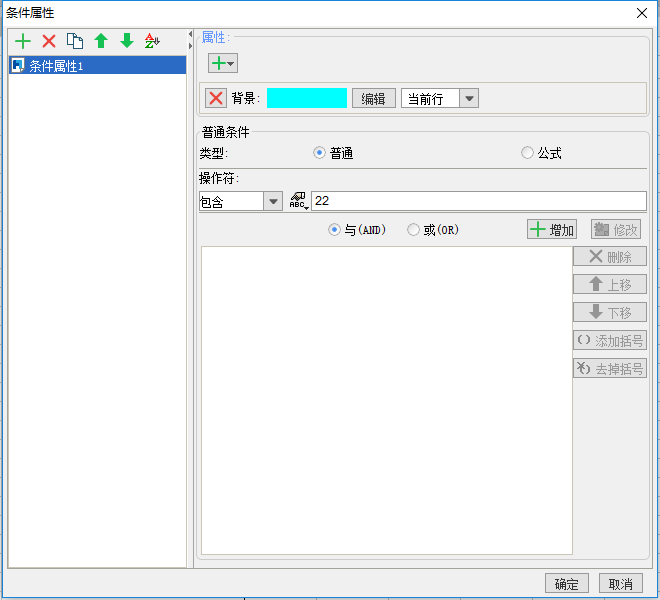Image resolution: width=660 pixels, height=600 pixels.
Task: Sort condition attributes alphabetically
Action: [x=152, y=41]
